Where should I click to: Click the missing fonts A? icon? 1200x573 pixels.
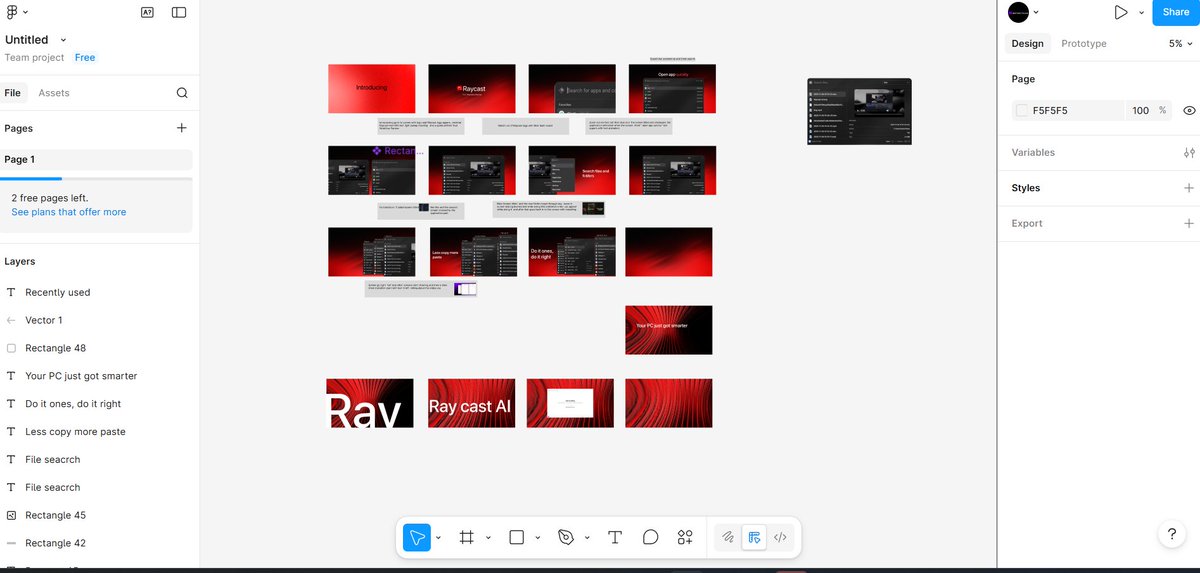click(x=147, y=12)
